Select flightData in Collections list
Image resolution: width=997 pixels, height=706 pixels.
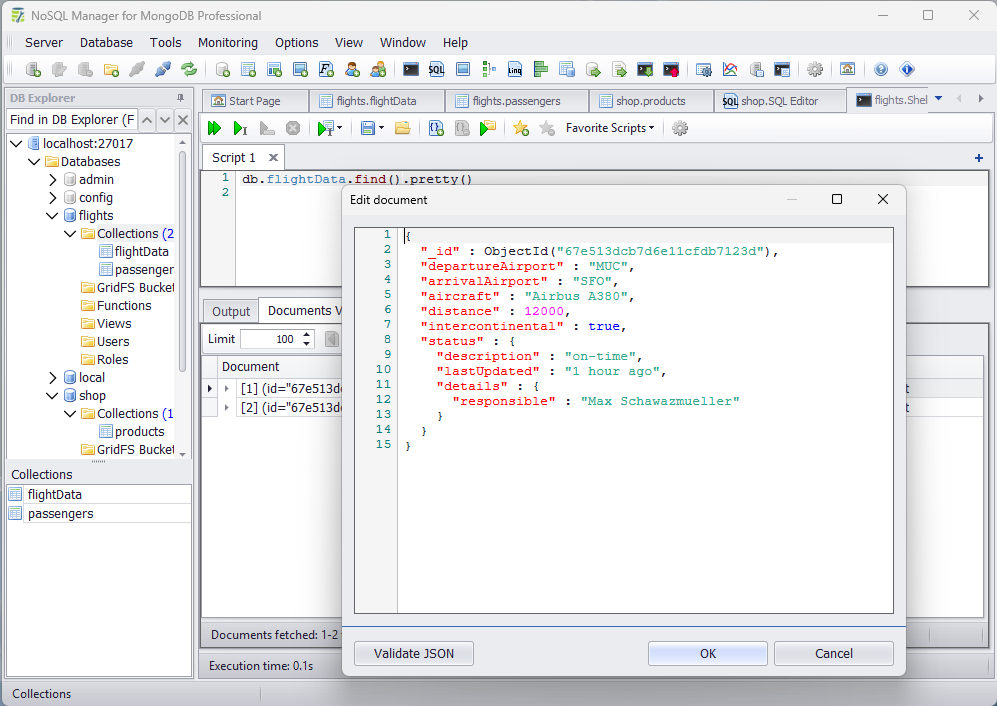pyautogui.click(x=99, y=495)
